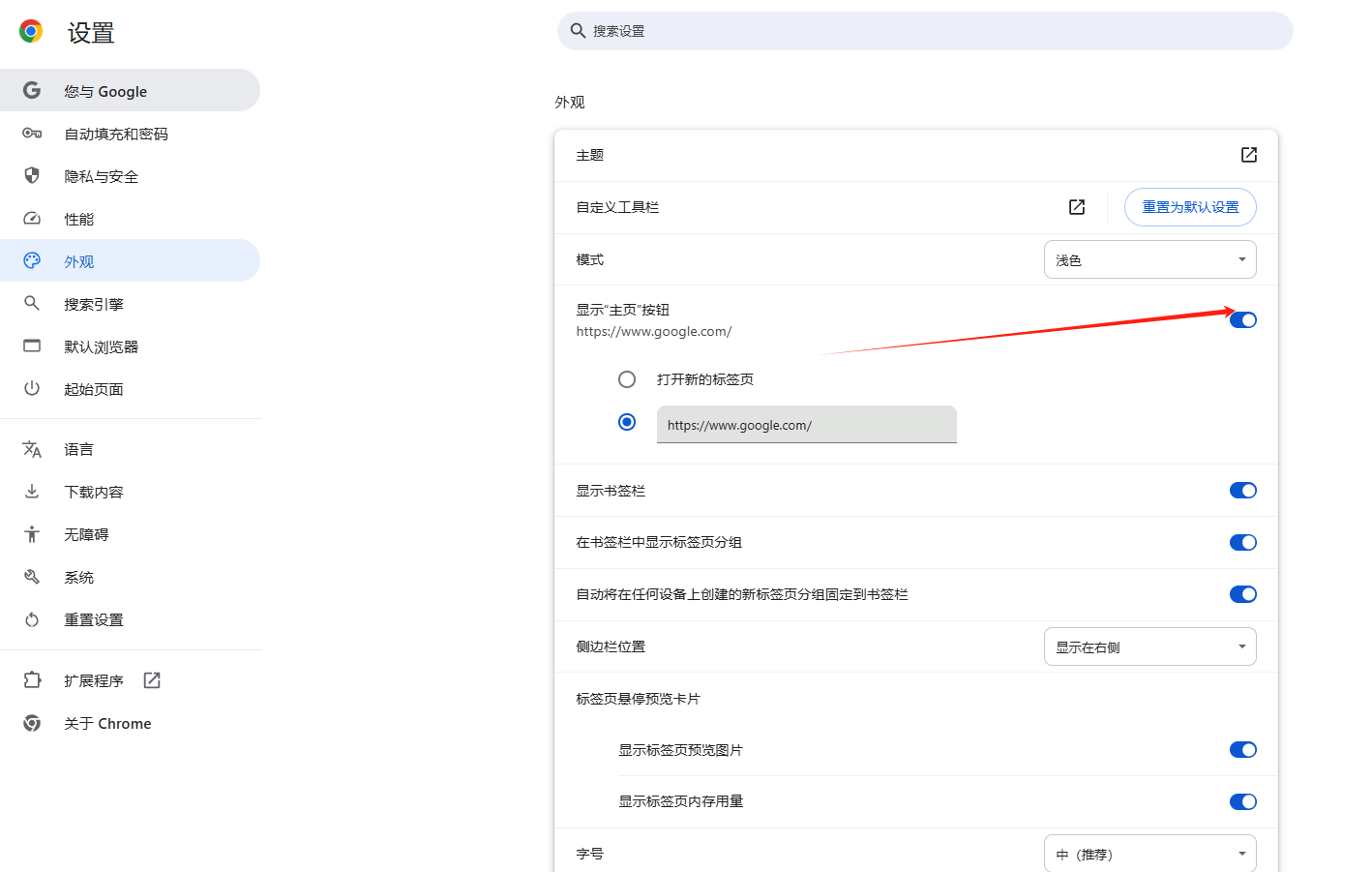Click the browser window icon for 默认浏览器

point(32,346)
